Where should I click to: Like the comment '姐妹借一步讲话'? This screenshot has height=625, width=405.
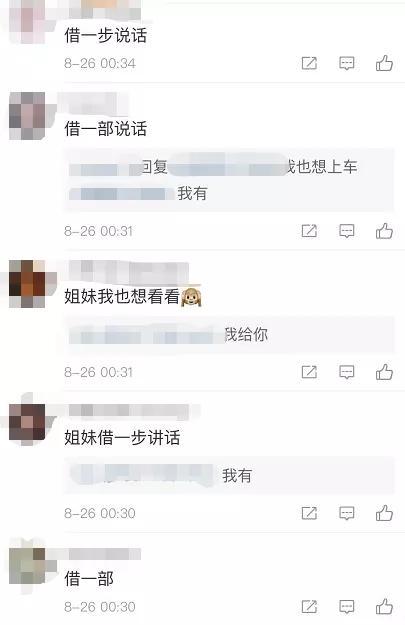point(384,513)
